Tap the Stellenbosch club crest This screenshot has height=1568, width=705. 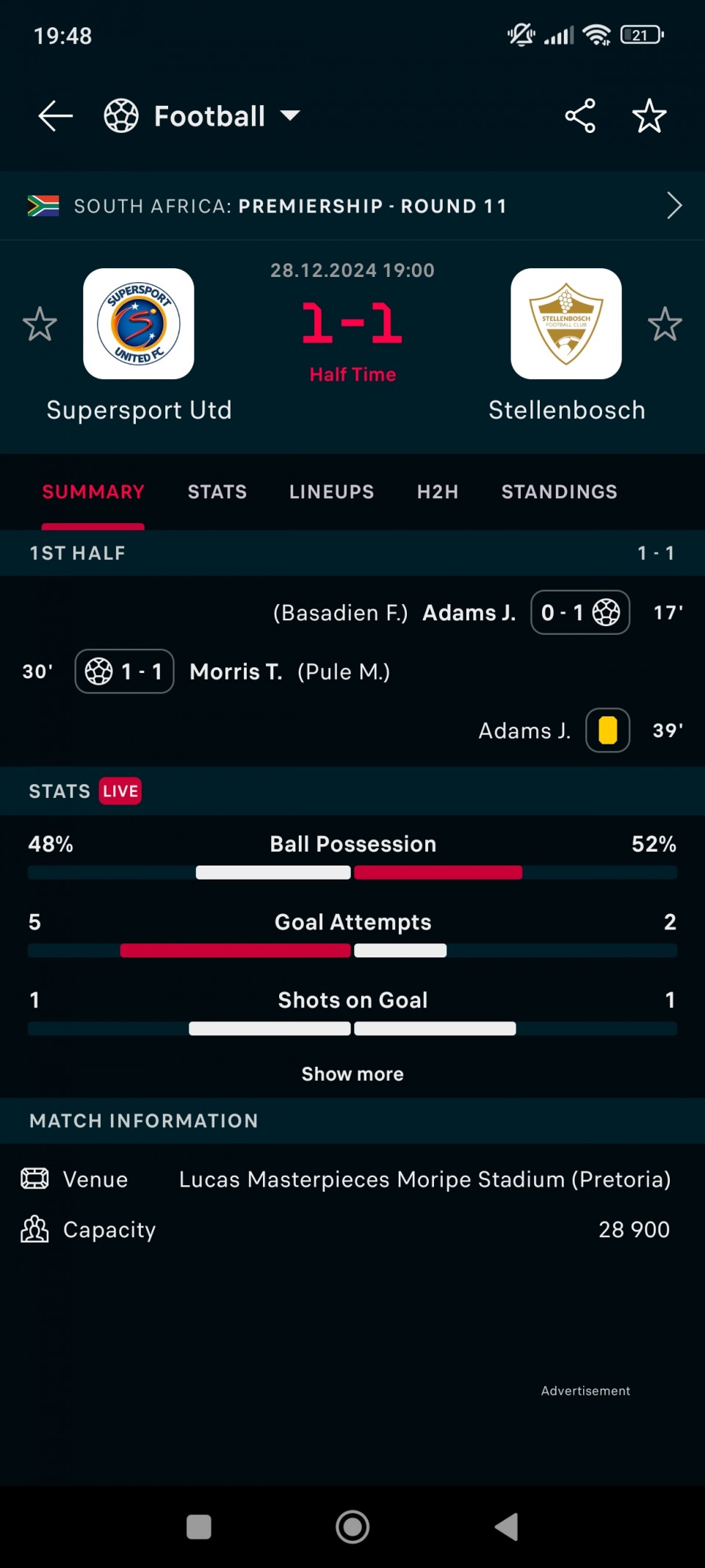pyautogui.click(x=566, y=323)
